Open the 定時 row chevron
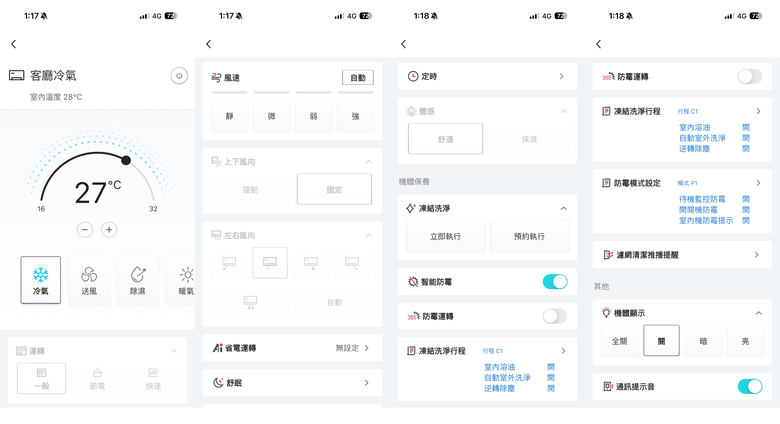This screenshot has width=780, height=424. pos(562,76)
